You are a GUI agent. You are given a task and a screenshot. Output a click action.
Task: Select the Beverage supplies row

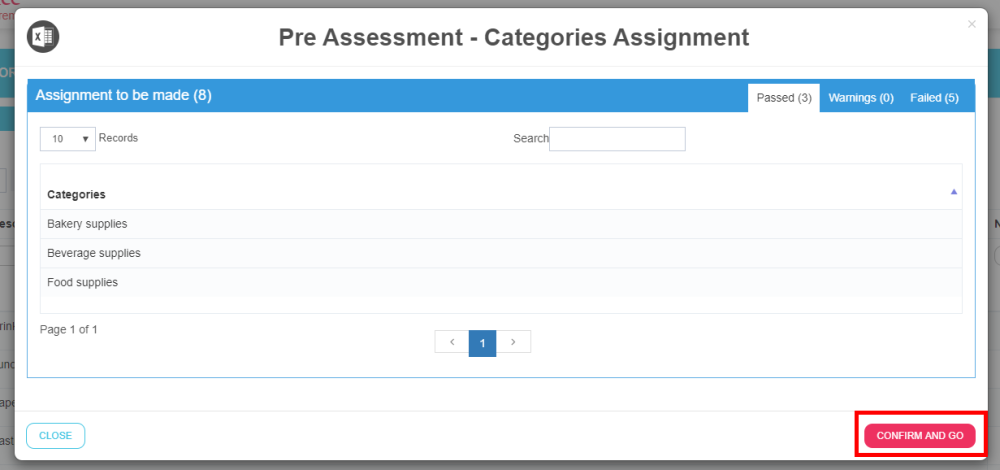click(x=94, y=253)
